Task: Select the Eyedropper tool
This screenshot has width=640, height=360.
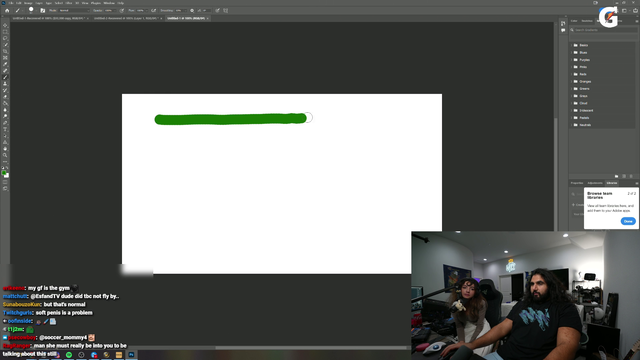Action: [5, 64]
